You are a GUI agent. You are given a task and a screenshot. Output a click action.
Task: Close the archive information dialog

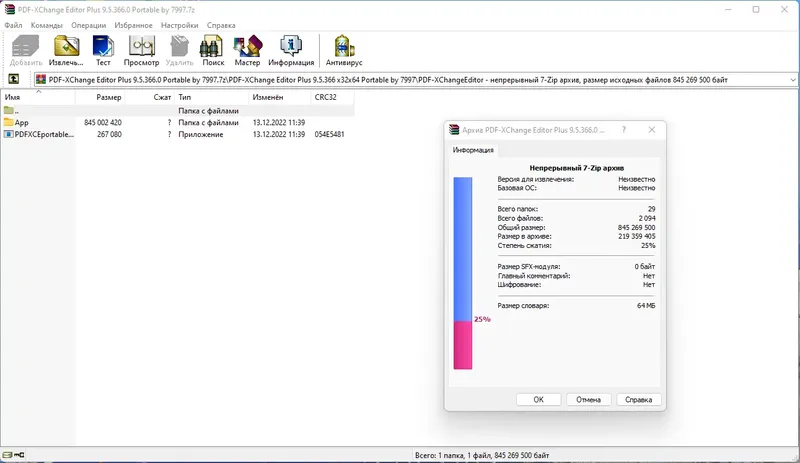pyautogui.click(x=652, y=130)
